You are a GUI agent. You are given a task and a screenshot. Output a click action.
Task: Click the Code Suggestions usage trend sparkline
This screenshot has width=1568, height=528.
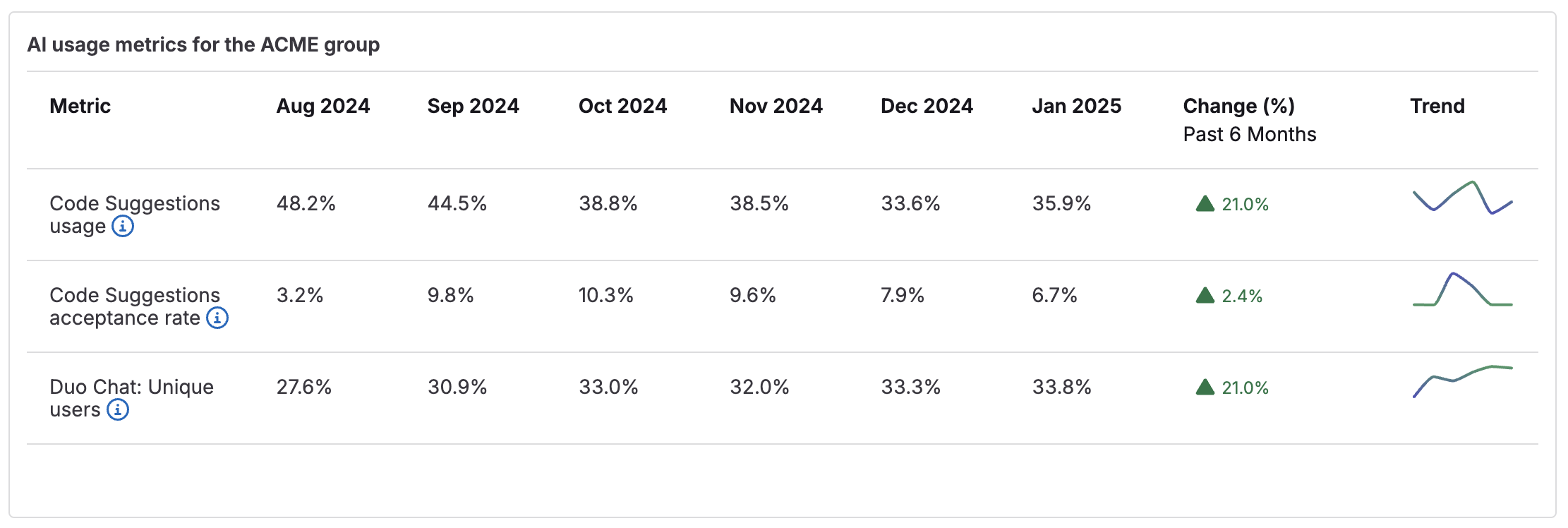coord(1462,198)
